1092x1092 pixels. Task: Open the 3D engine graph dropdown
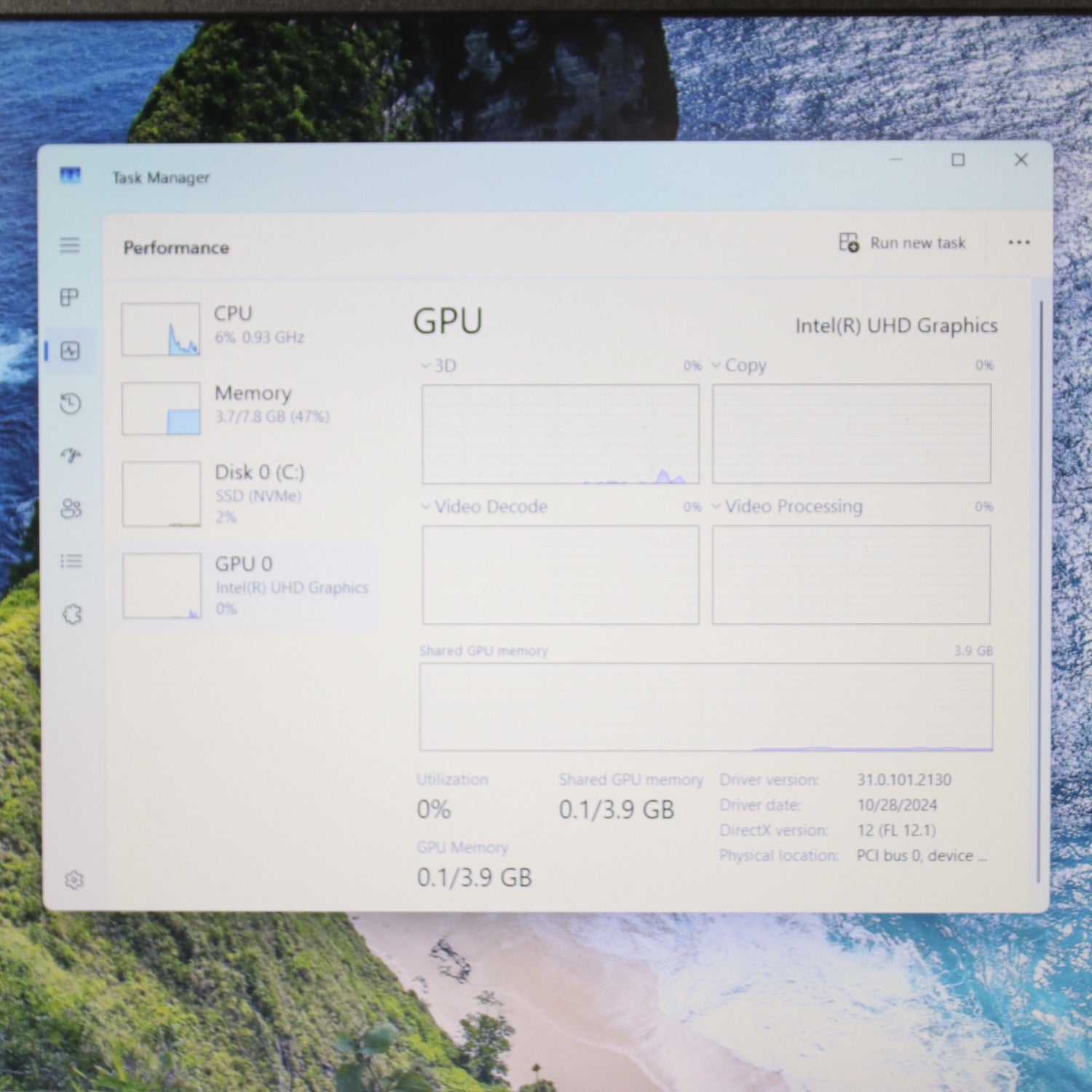(x=439, y=365)
